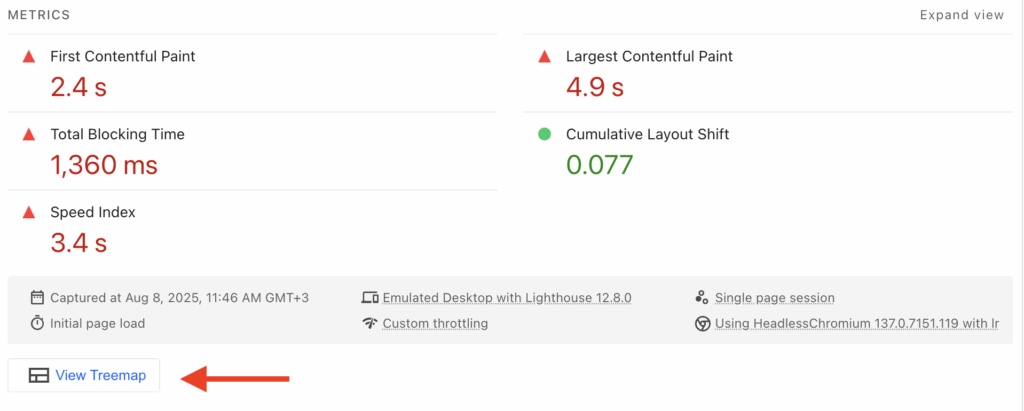
Task: Open the Single page session link
Action: (x=775, y=298)
